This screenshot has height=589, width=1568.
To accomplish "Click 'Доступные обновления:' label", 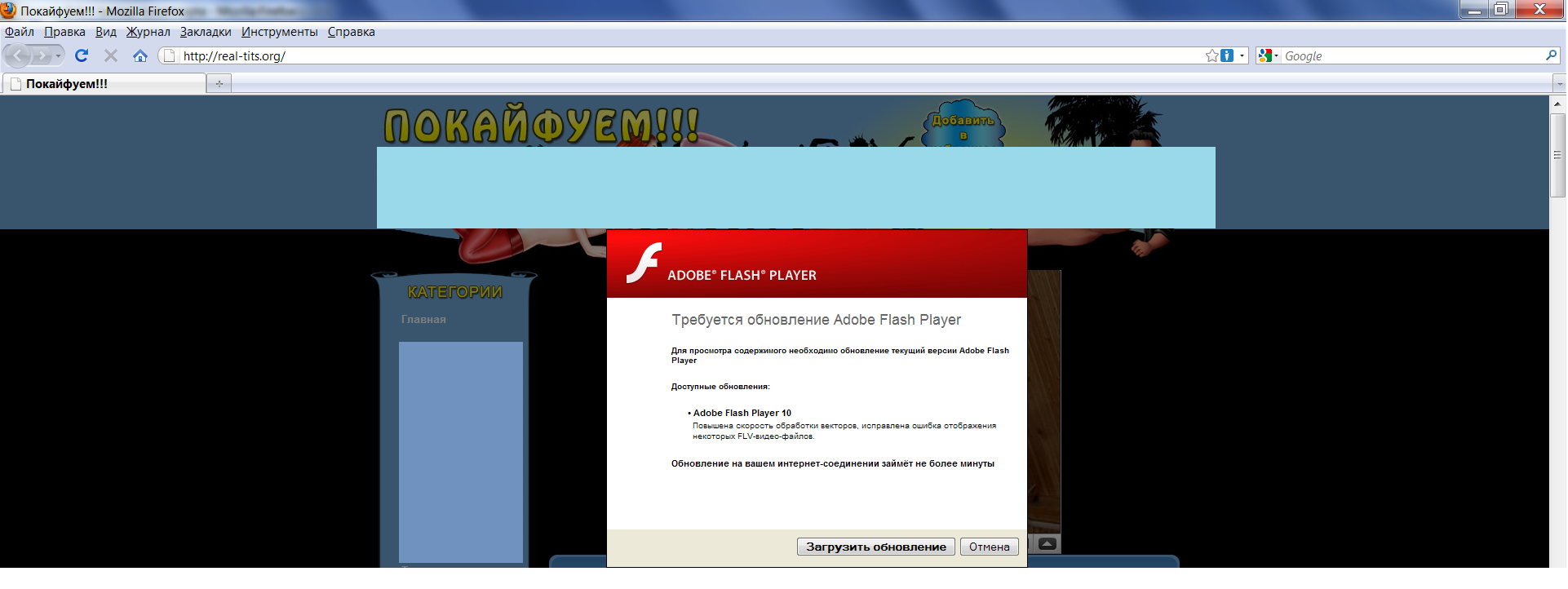I will pyautogui.click(x=720, y=387).
